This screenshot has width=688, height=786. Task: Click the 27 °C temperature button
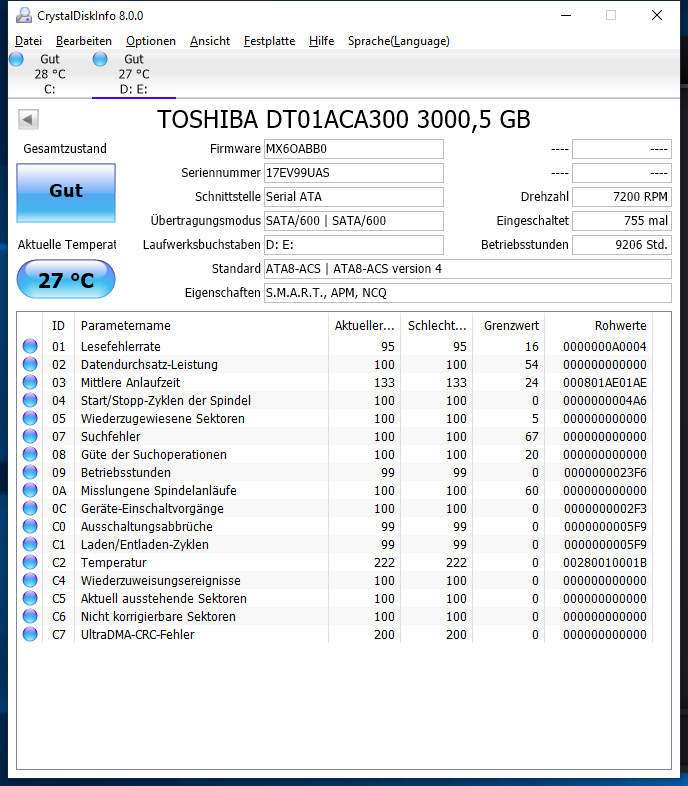[66, 279]
